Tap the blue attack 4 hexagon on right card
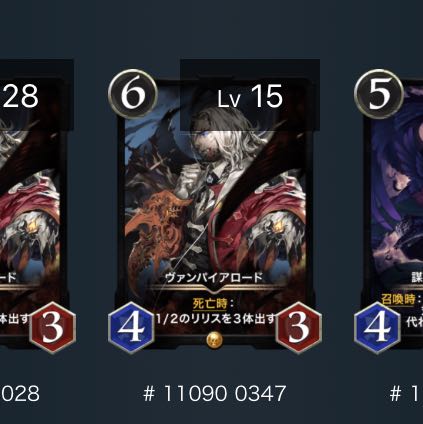Viewport: 423px width, 424px height. (377, 327)
